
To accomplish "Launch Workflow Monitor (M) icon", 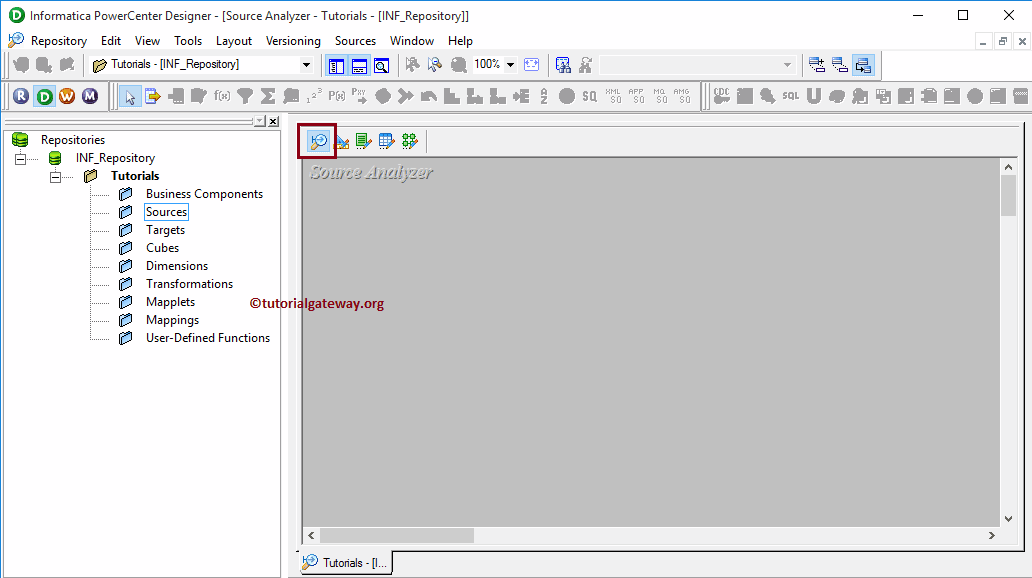I will 90,96.
